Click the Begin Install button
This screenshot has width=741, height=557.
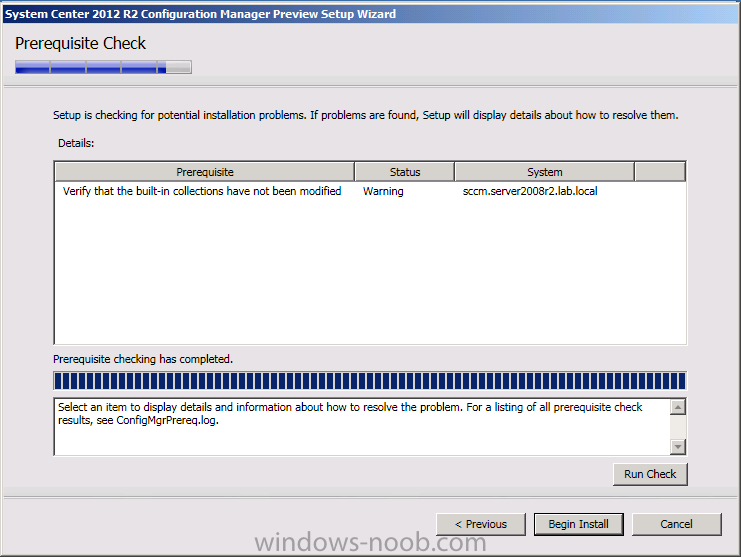(x=578, y=524)
